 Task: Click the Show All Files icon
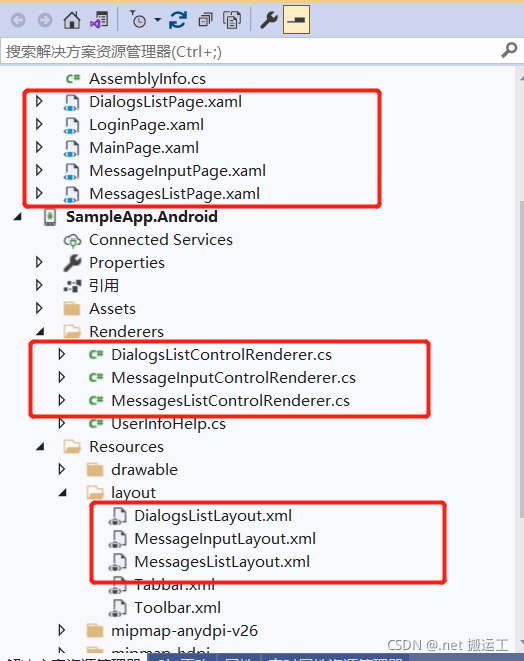[x=231, y=20]
